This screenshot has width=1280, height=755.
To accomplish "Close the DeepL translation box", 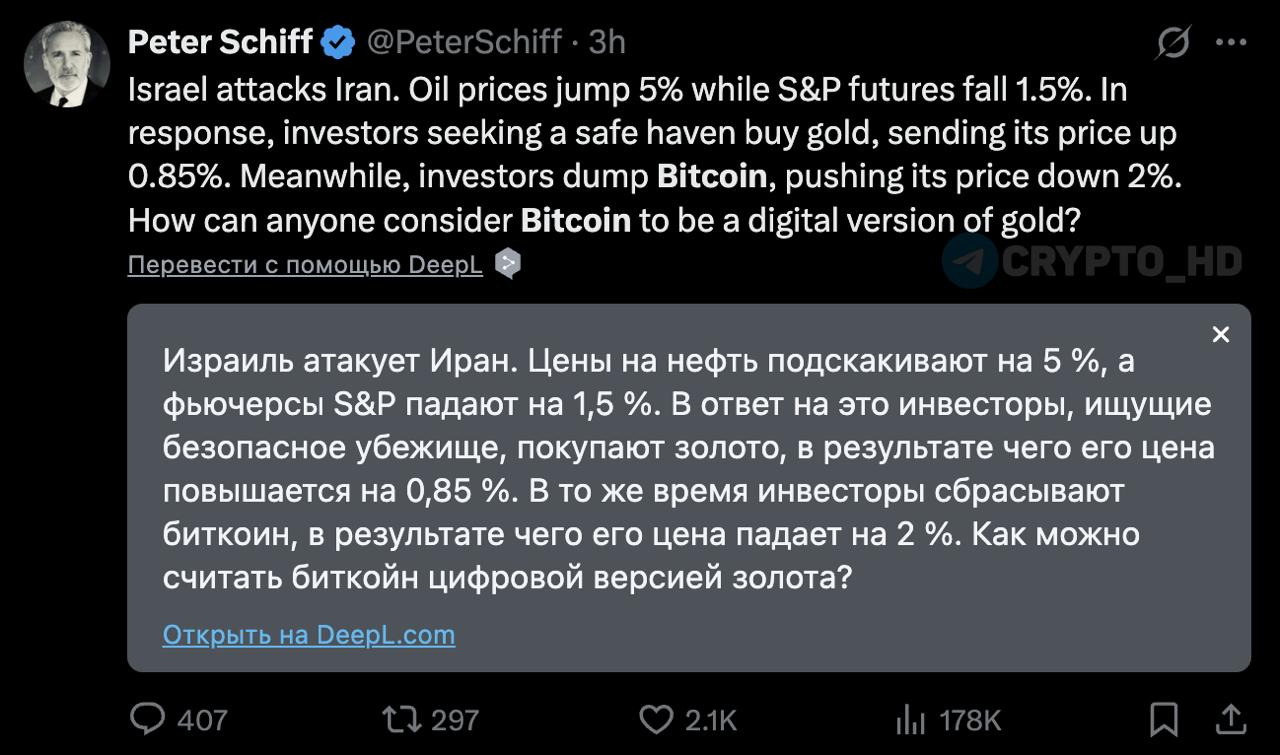I will 1220,335.
